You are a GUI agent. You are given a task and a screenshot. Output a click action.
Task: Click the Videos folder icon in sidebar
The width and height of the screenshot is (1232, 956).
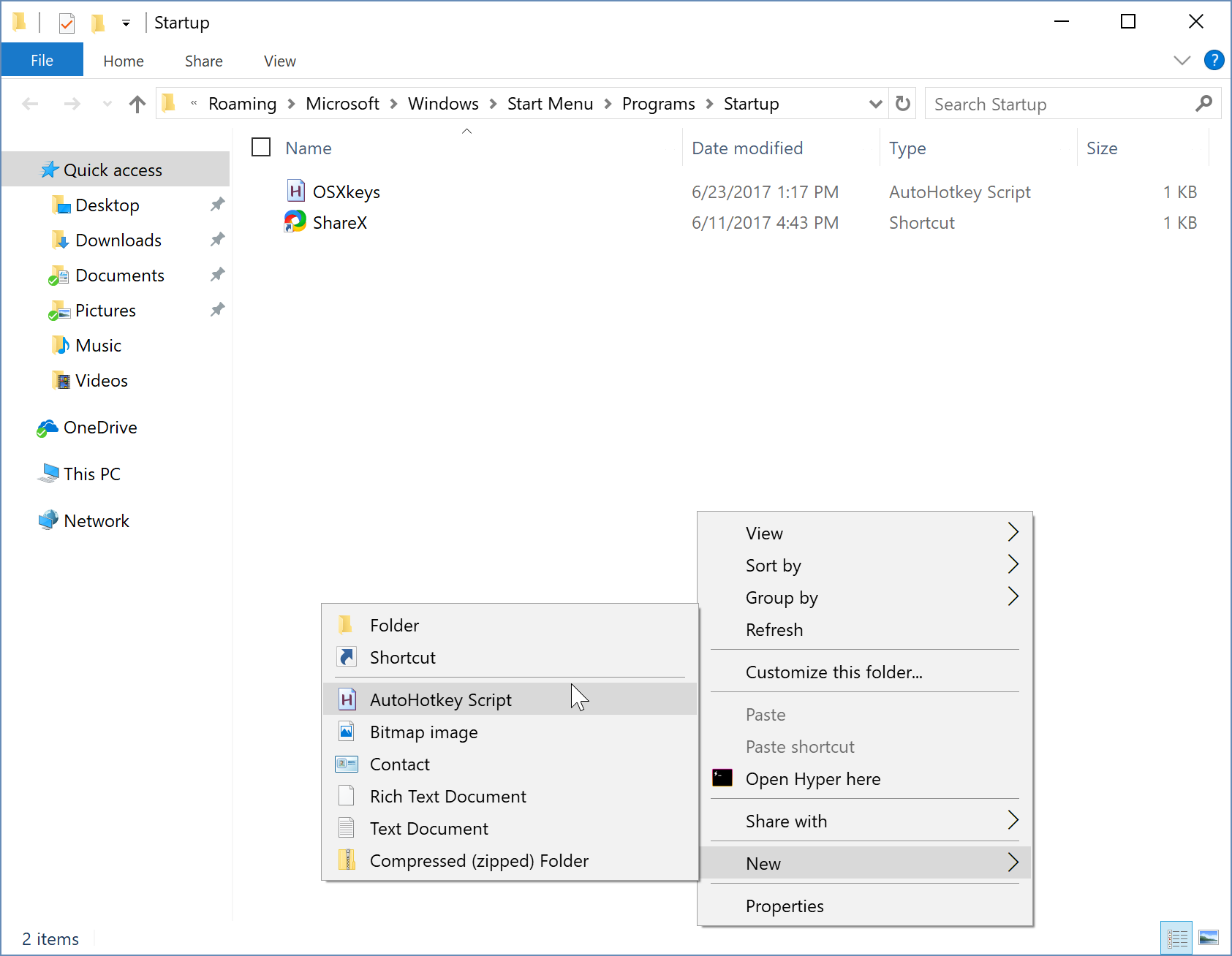pyautogui.click(x=61, y=381)
